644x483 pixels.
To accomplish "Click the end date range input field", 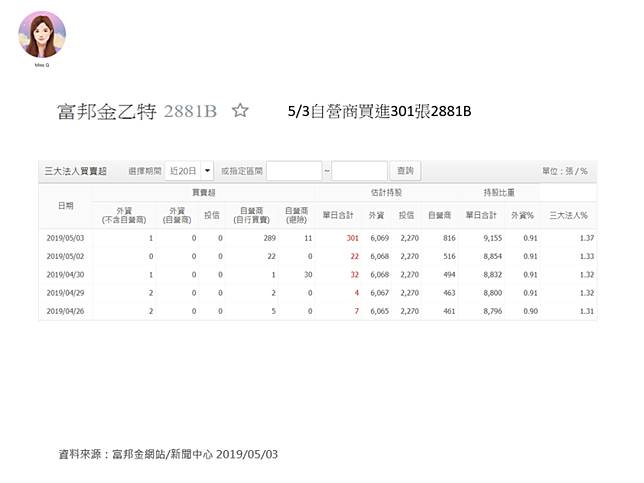I will (359, 170).
